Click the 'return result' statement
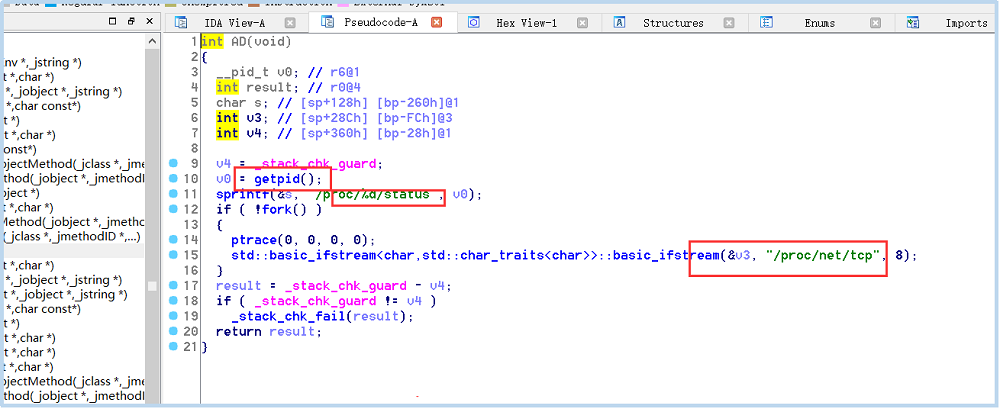This screenshot has height=409, width=1000. point(268,332)
